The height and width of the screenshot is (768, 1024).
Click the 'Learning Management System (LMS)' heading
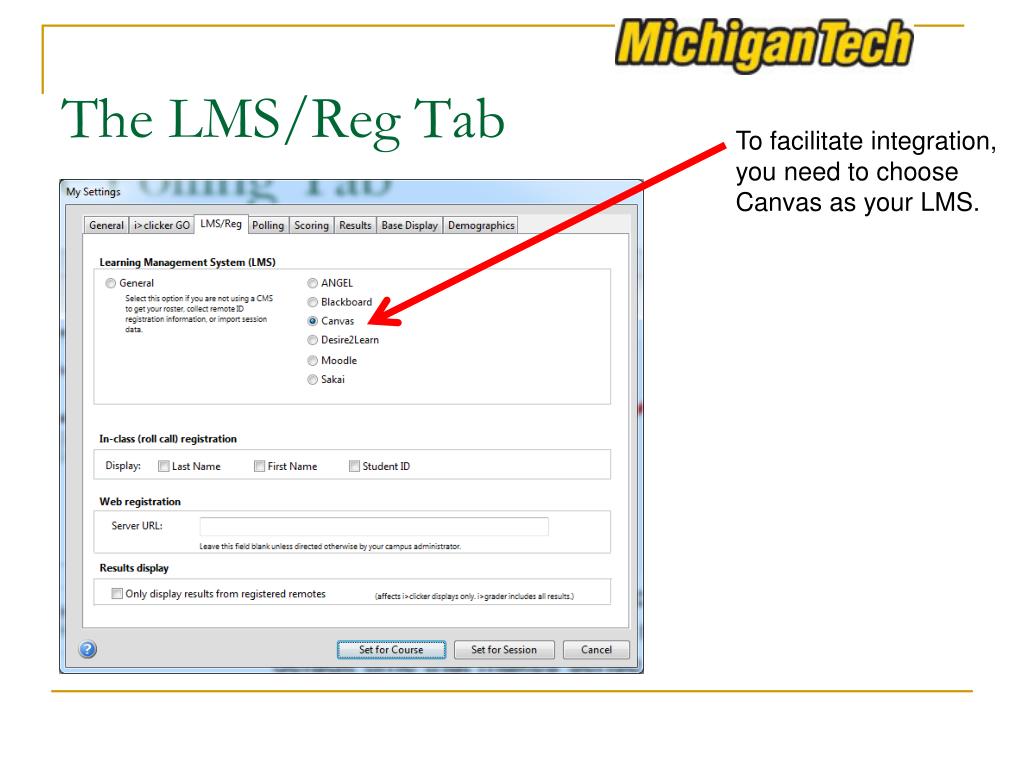tap(187, 262)
